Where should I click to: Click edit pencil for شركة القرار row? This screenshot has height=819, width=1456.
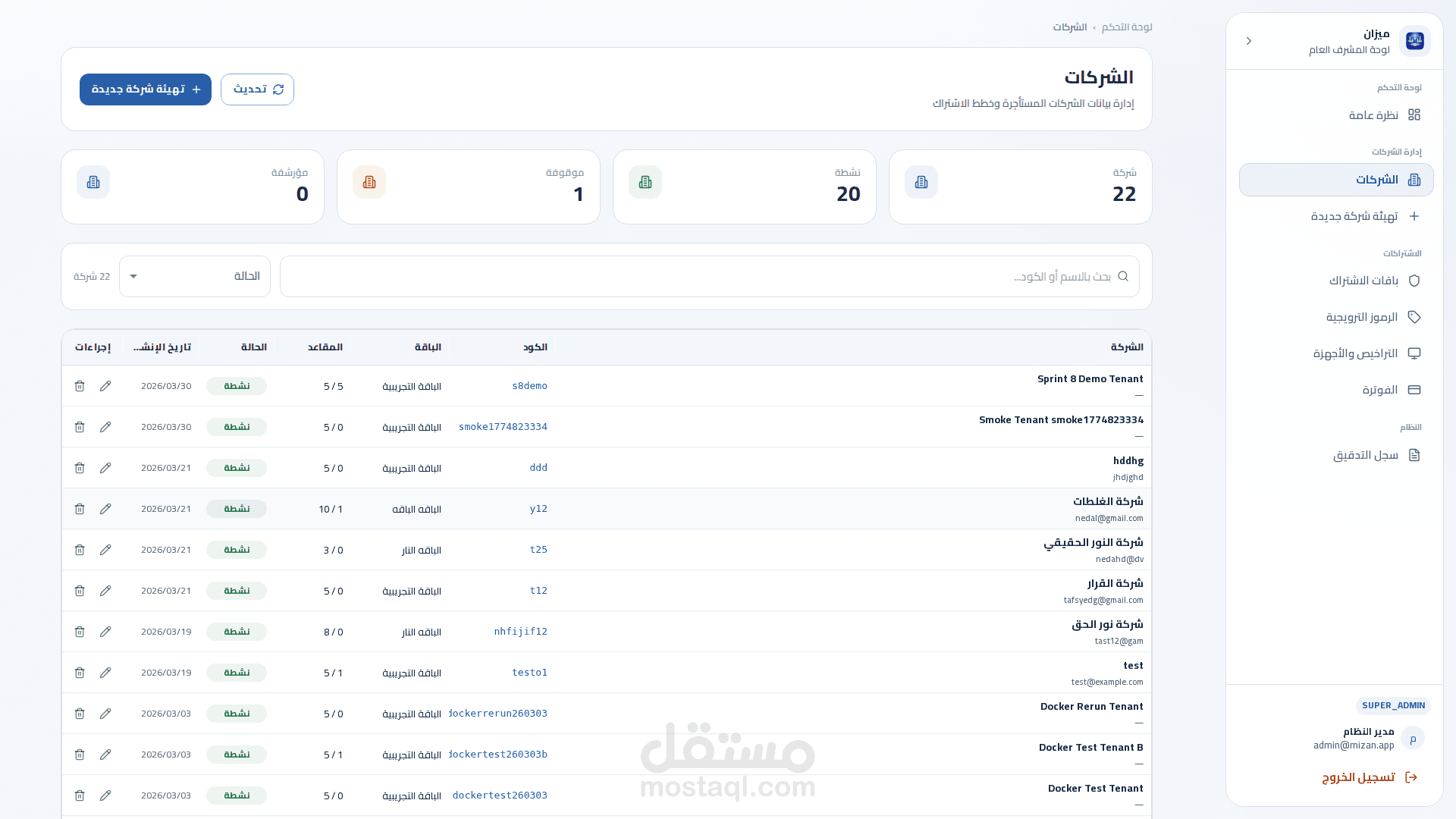pos(105,591)
